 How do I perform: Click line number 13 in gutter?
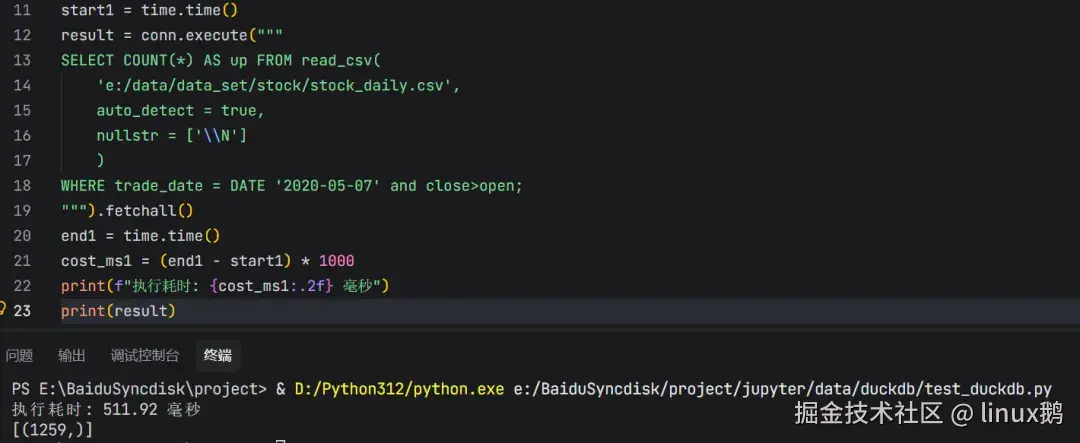tap(22, 61)
